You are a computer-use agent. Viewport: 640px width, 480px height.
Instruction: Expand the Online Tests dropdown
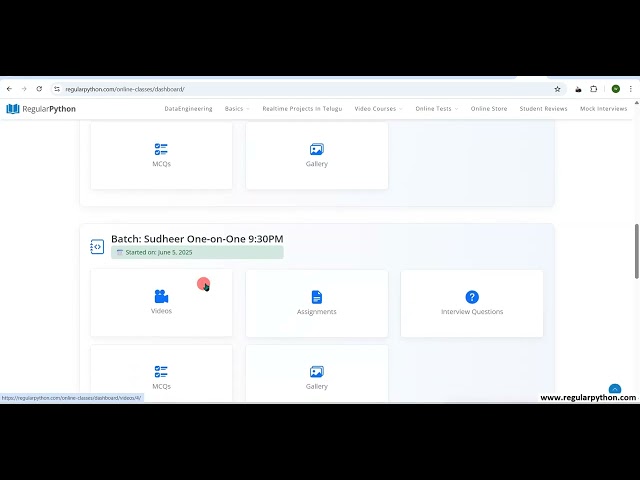coord(437,109)
